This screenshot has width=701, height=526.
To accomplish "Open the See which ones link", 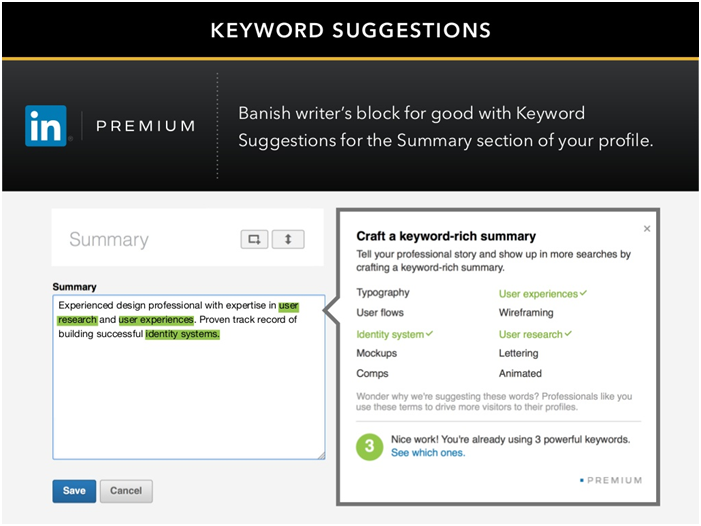I will click(428, 453).
